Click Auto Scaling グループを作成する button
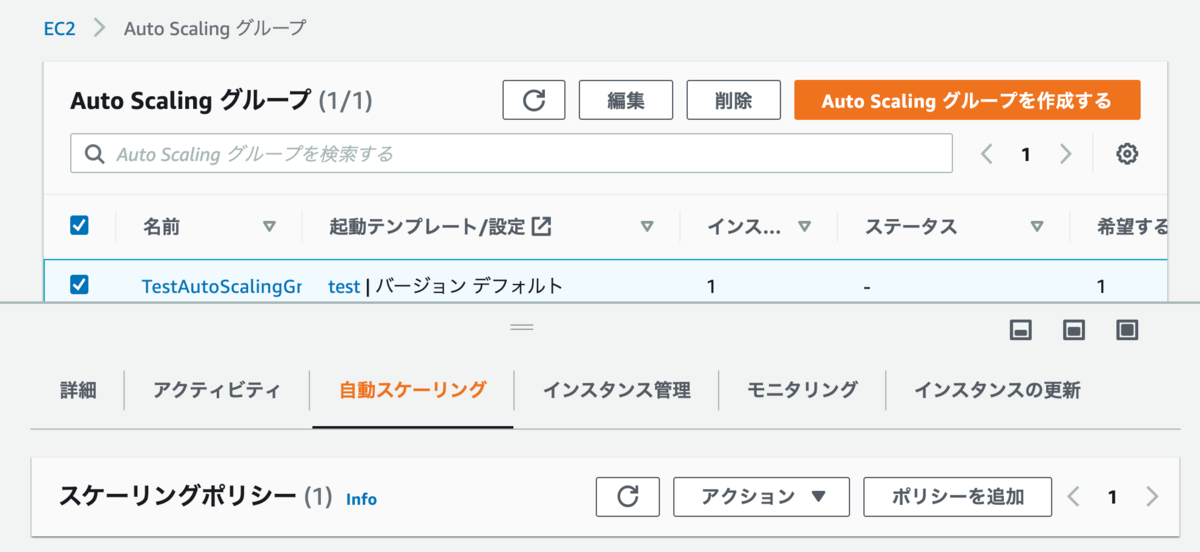The width and height of the screenshot is (1200, 552). point(967,100)
